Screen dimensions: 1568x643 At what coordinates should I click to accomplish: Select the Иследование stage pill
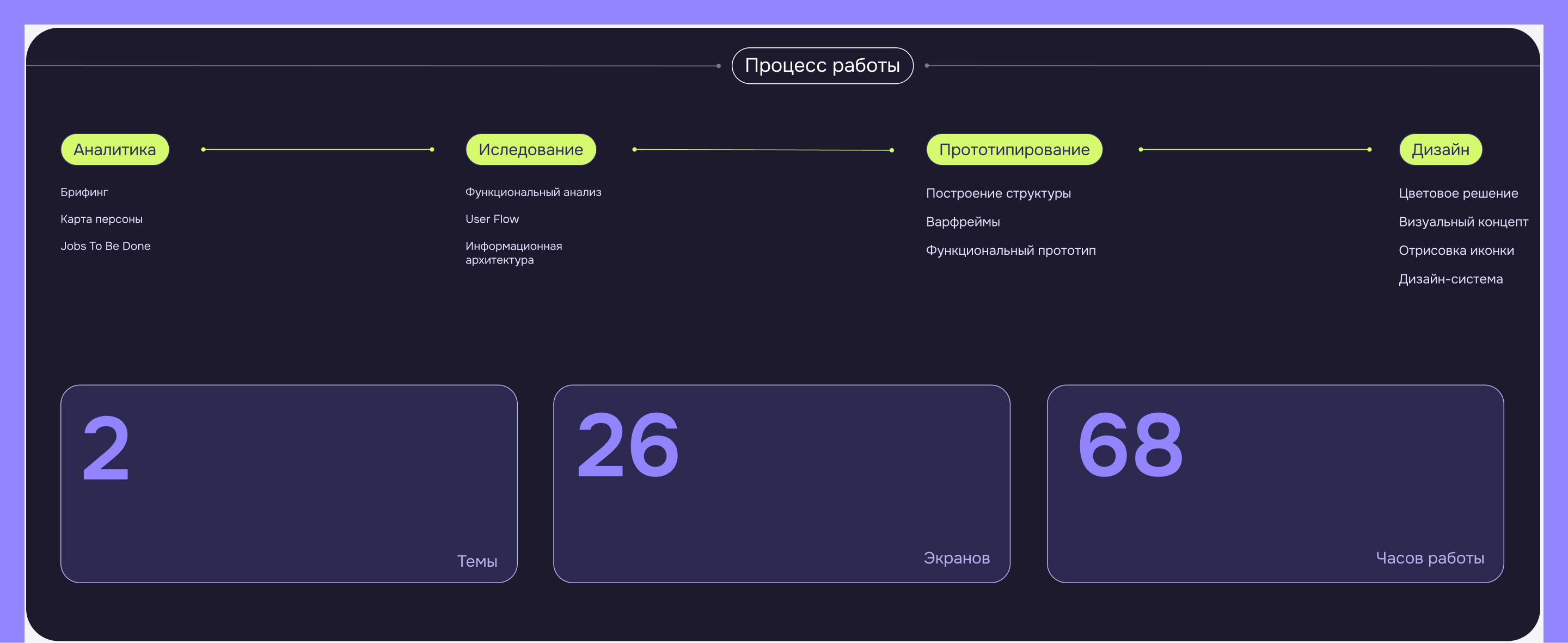pyautogui.click(x=531, y=149)
